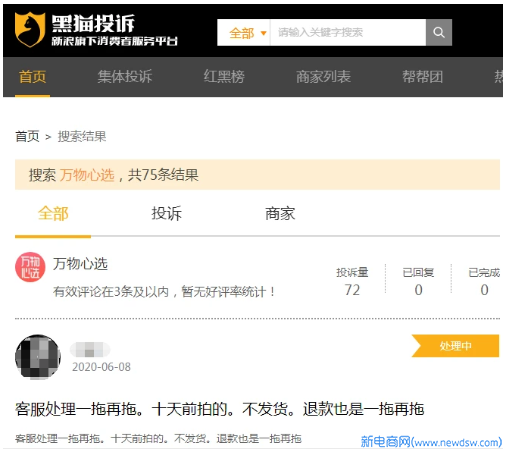Image resolution: width=507 pixels, height=451 pixels.
Task: Open 集体投诉 navigation item
Action: point(125,77)
